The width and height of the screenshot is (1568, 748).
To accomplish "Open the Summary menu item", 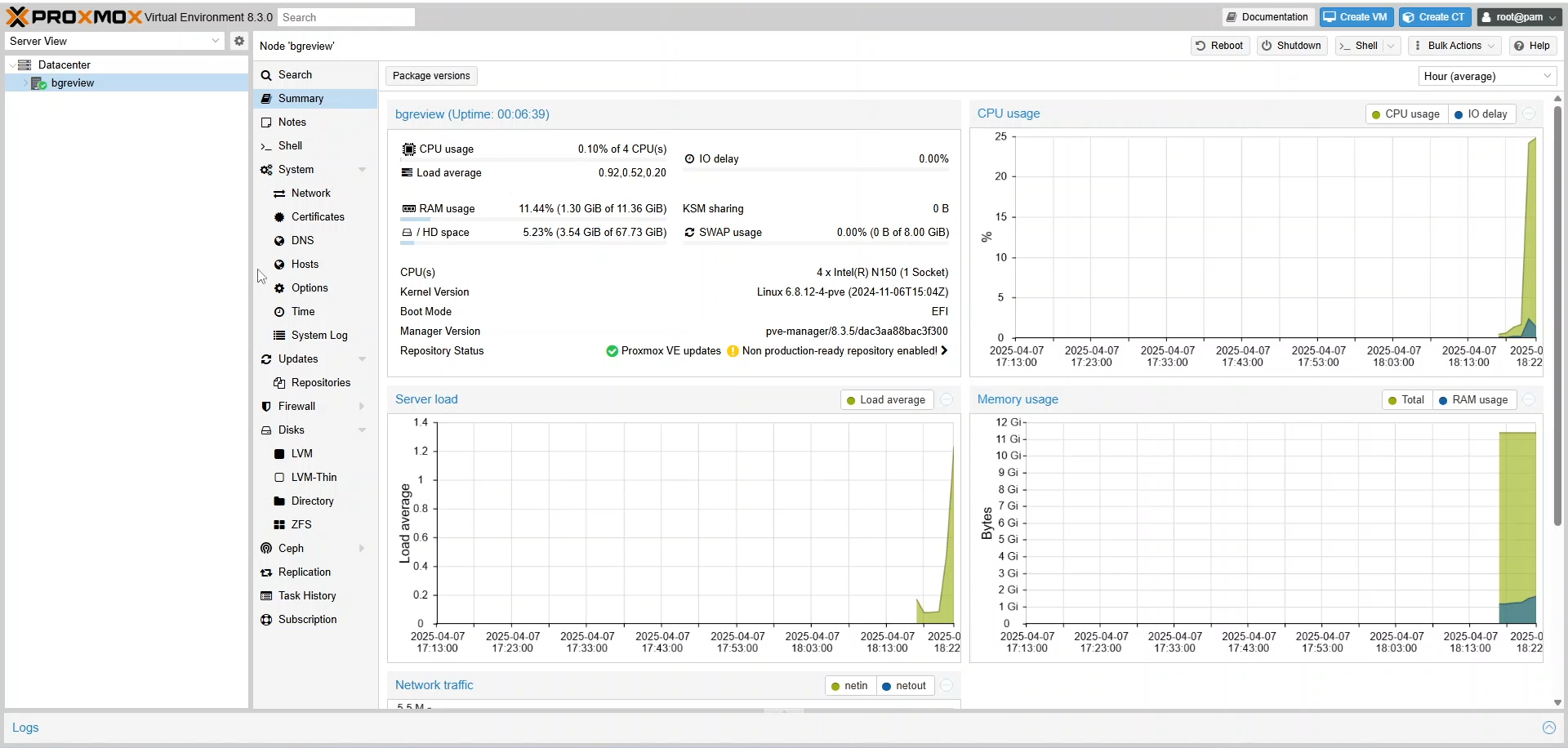I will (x=315, y=99).
